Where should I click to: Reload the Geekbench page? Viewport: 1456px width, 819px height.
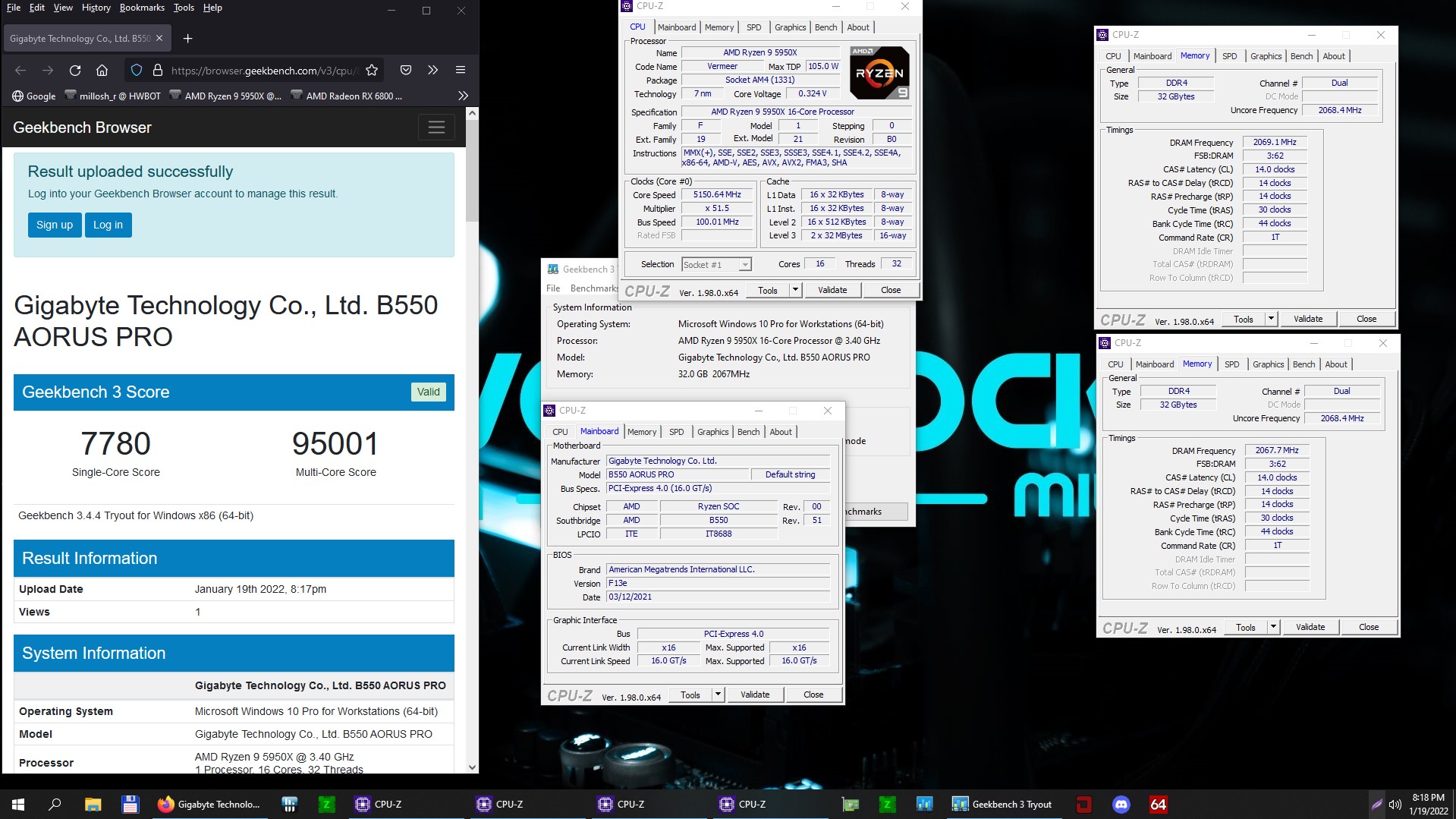point(75,71)
